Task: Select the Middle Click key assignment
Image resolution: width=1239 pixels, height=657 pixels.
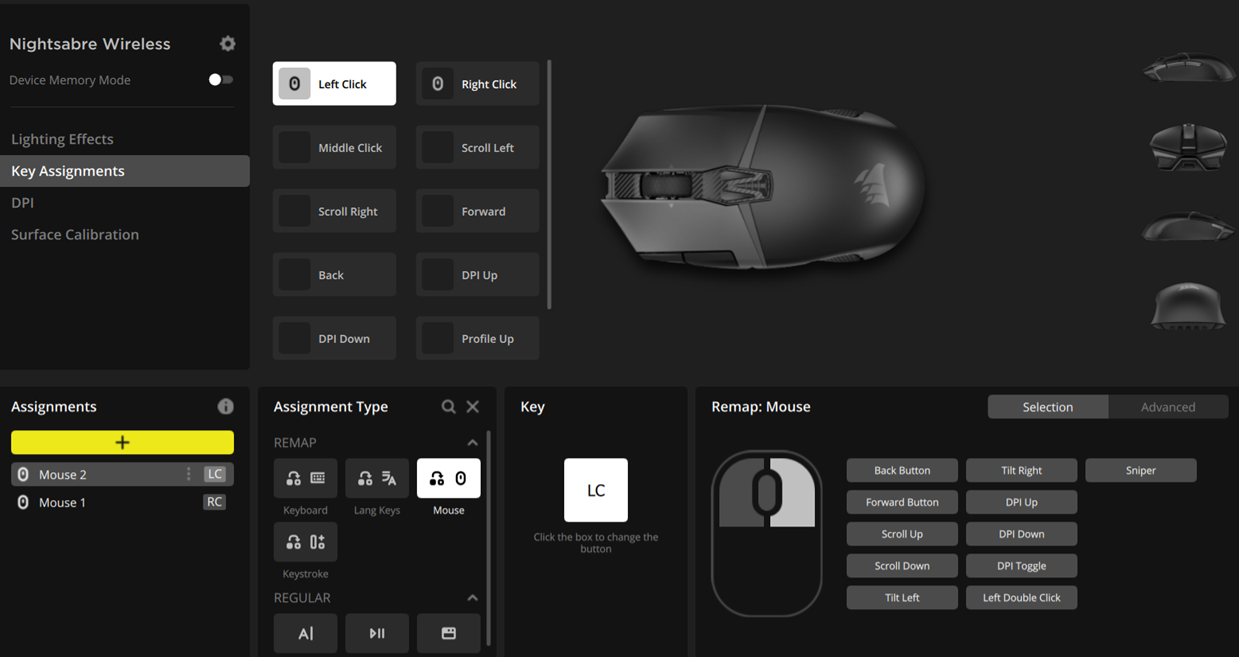Action: (x=334, y=147)
